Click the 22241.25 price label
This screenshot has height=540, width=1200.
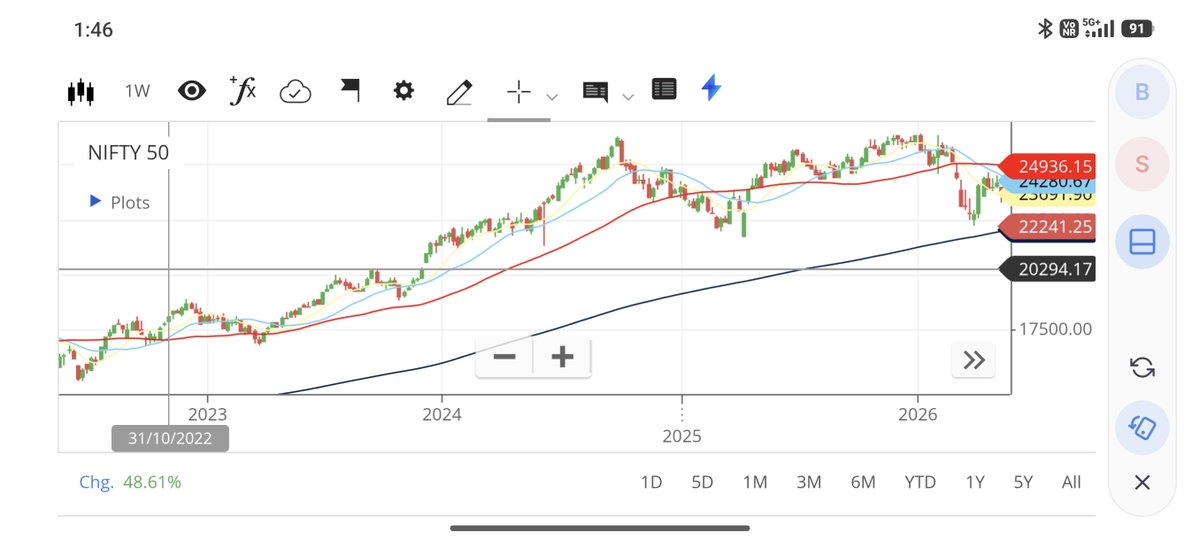[x=1048, y=227]
